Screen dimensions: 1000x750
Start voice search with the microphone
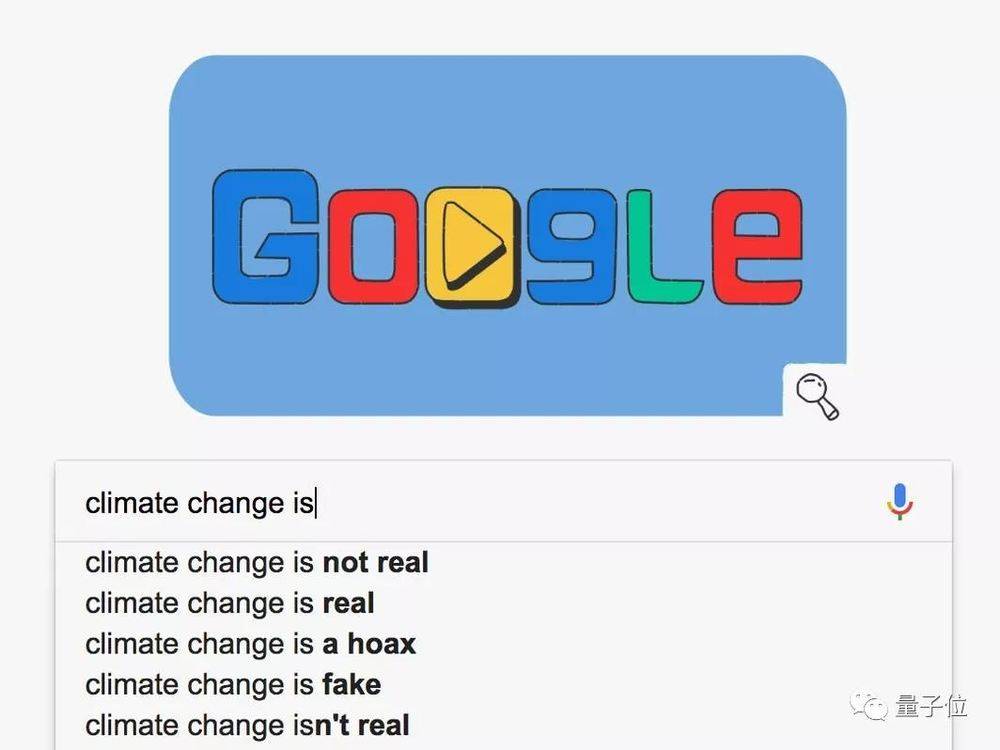[900, 502]
